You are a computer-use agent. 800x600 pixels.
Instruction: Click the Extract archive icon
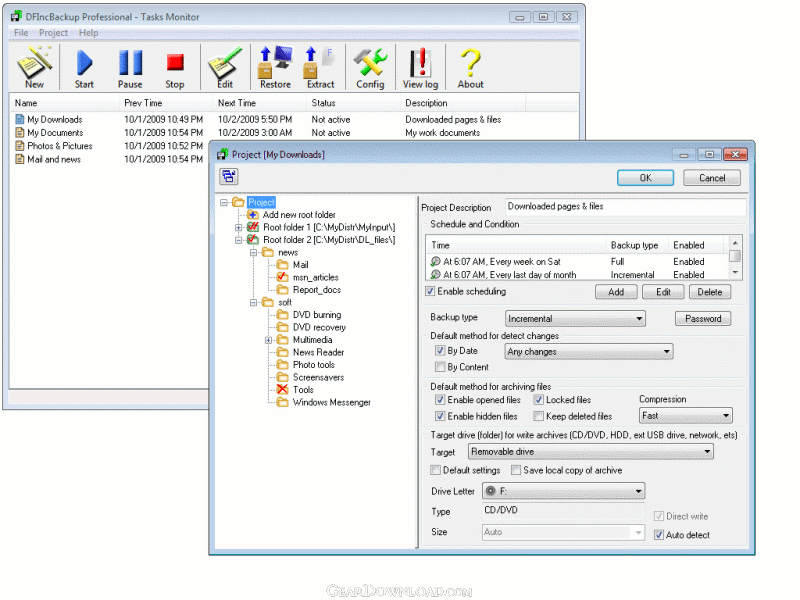click(x=320, y=68)
